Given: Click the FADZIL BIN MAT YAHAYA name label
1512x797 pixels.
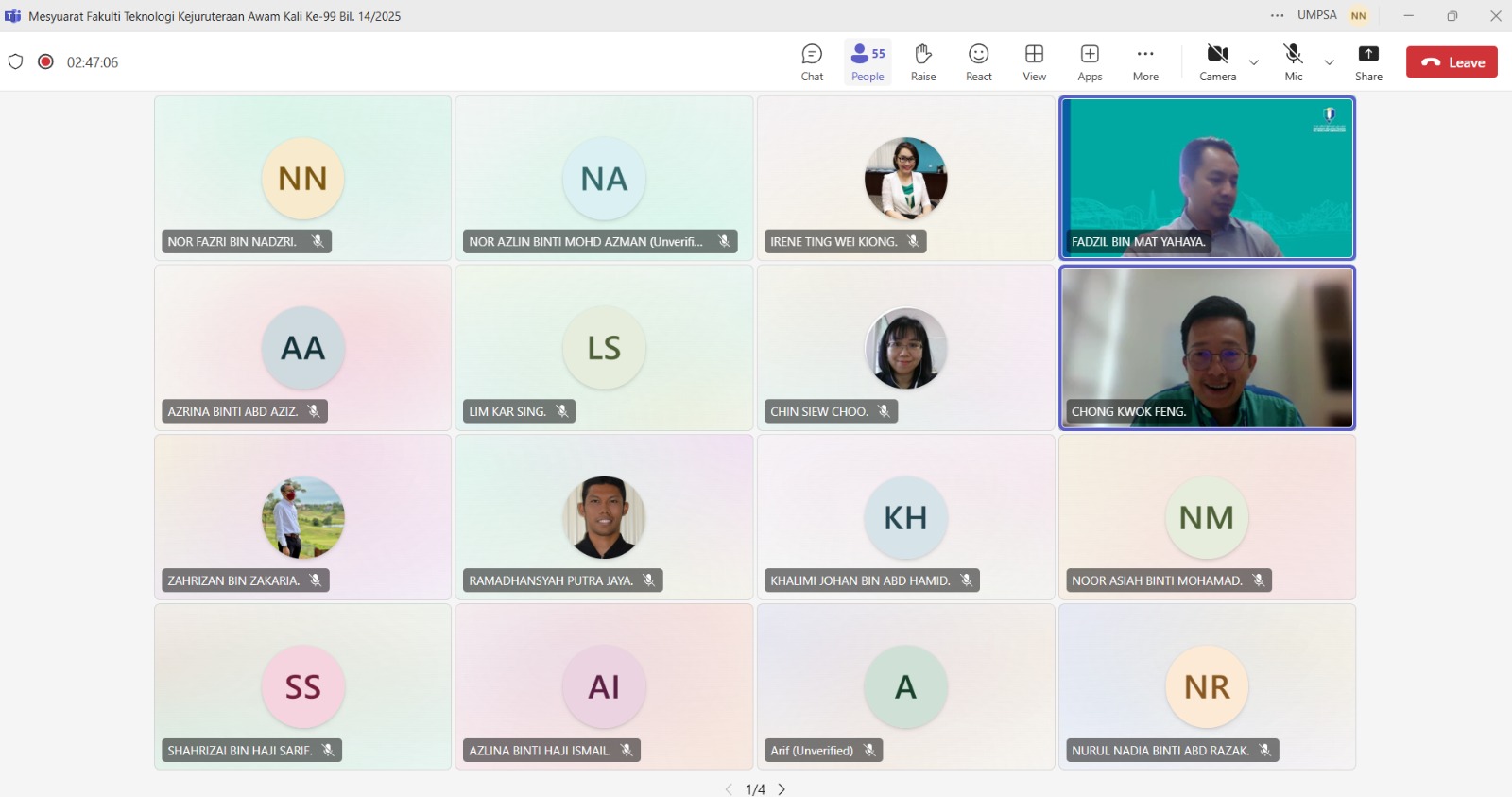Looking at the screenshot, I should [1139, 241].
